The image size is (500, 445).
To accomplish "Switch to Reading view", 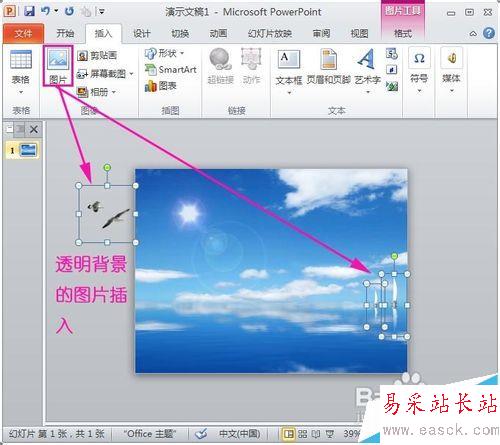I will click(x=316, y=434).
